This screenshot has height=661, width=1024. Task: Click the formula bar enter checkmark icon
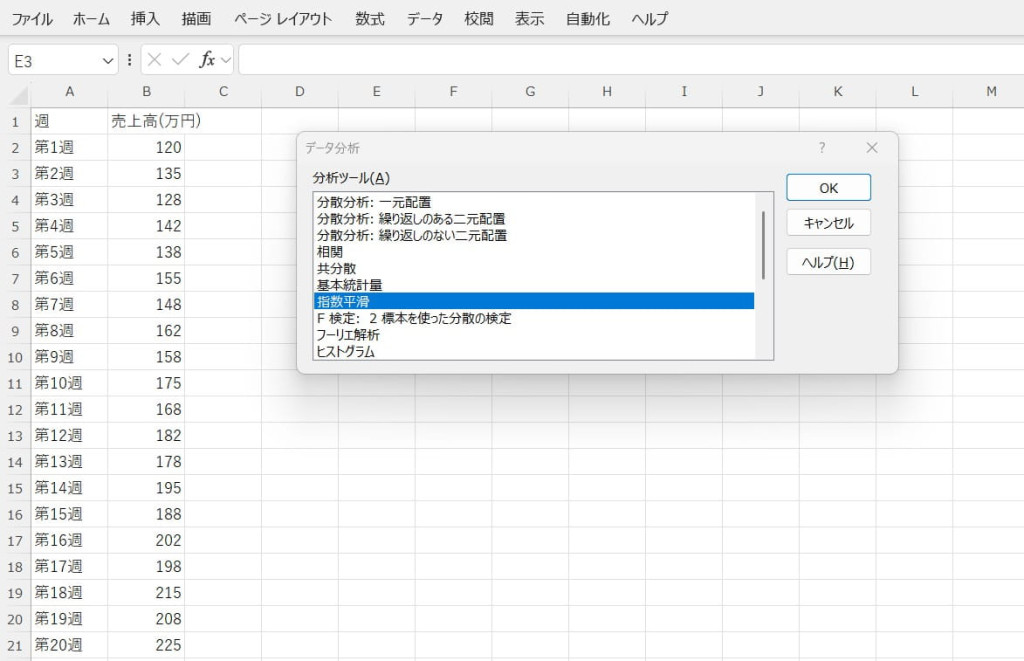(x=180, y=60)
